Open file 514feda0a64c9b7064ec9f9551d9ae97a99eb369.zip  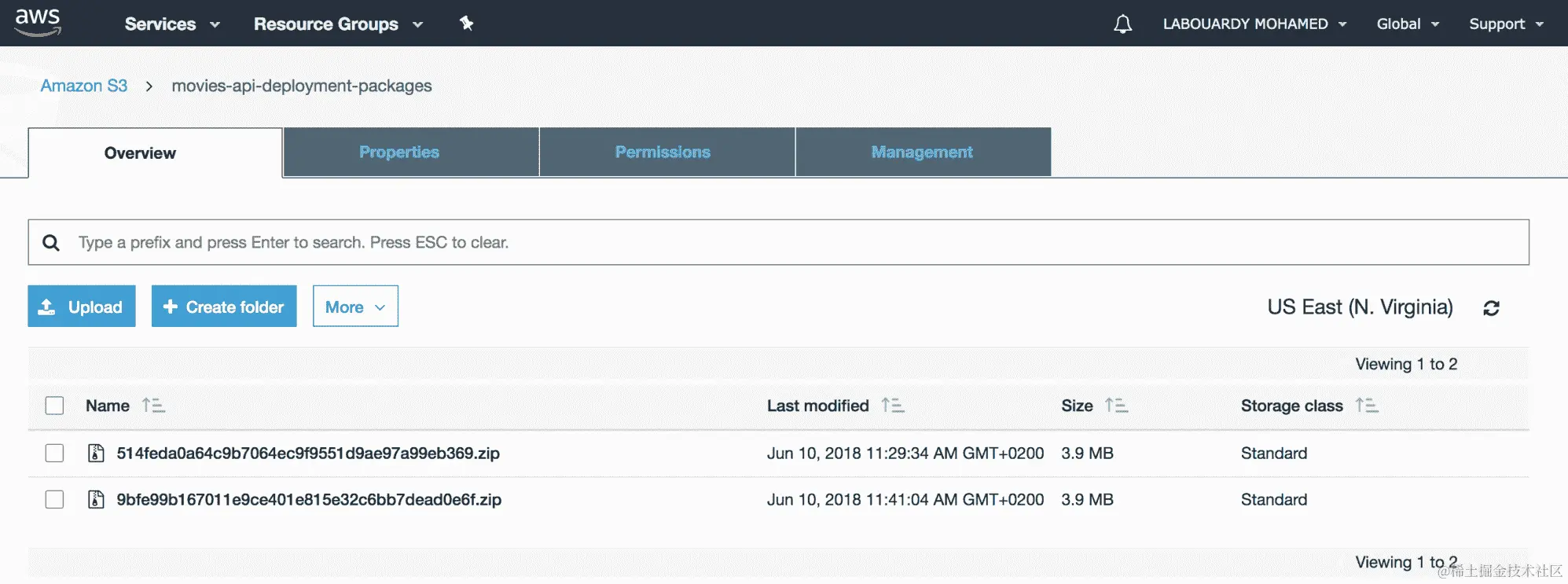coord(308,454)
